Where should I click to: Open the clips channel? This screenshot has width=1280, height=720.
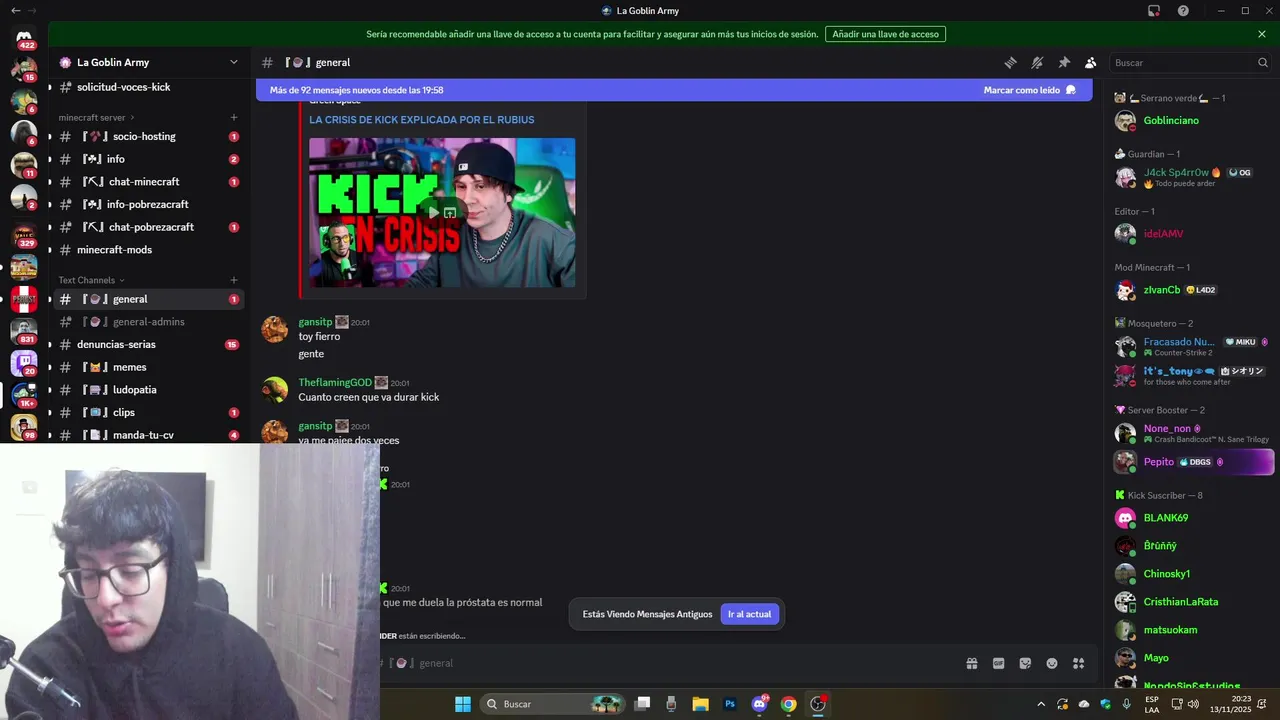pyautogui.click(x=148, y=412)
